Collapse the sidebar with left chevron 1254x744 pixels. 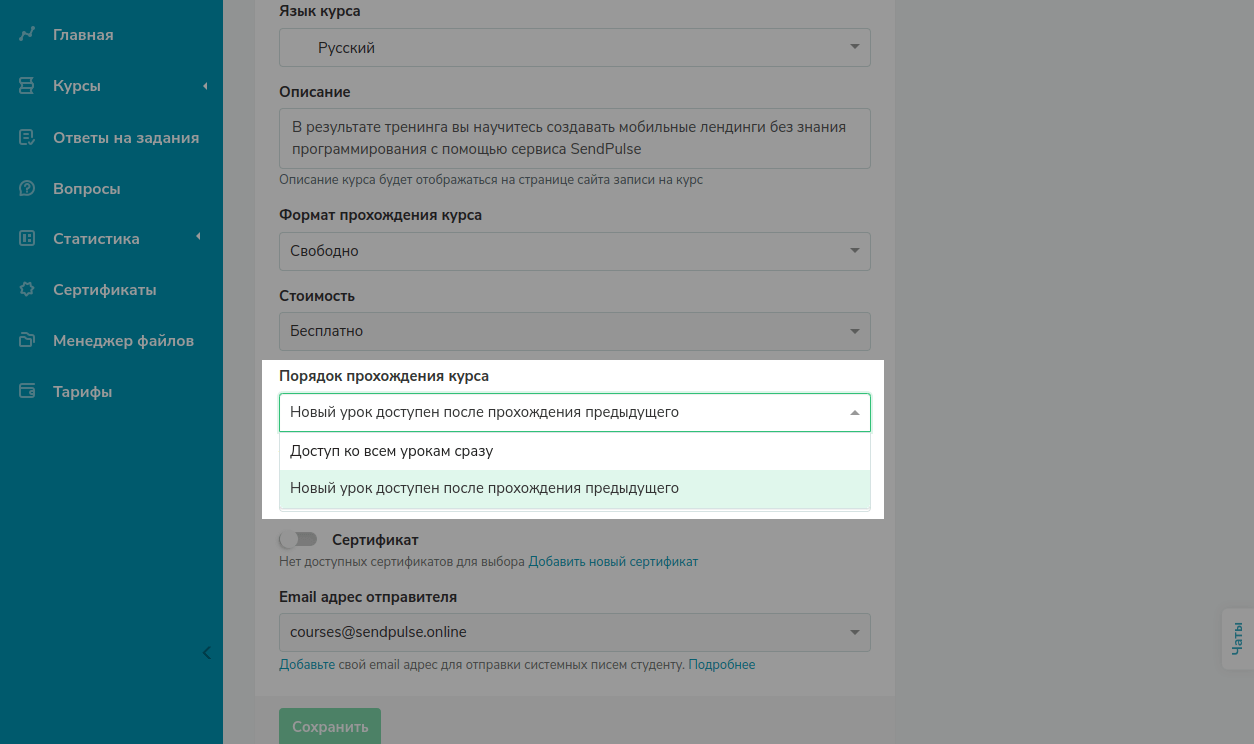tap(207, 653)
